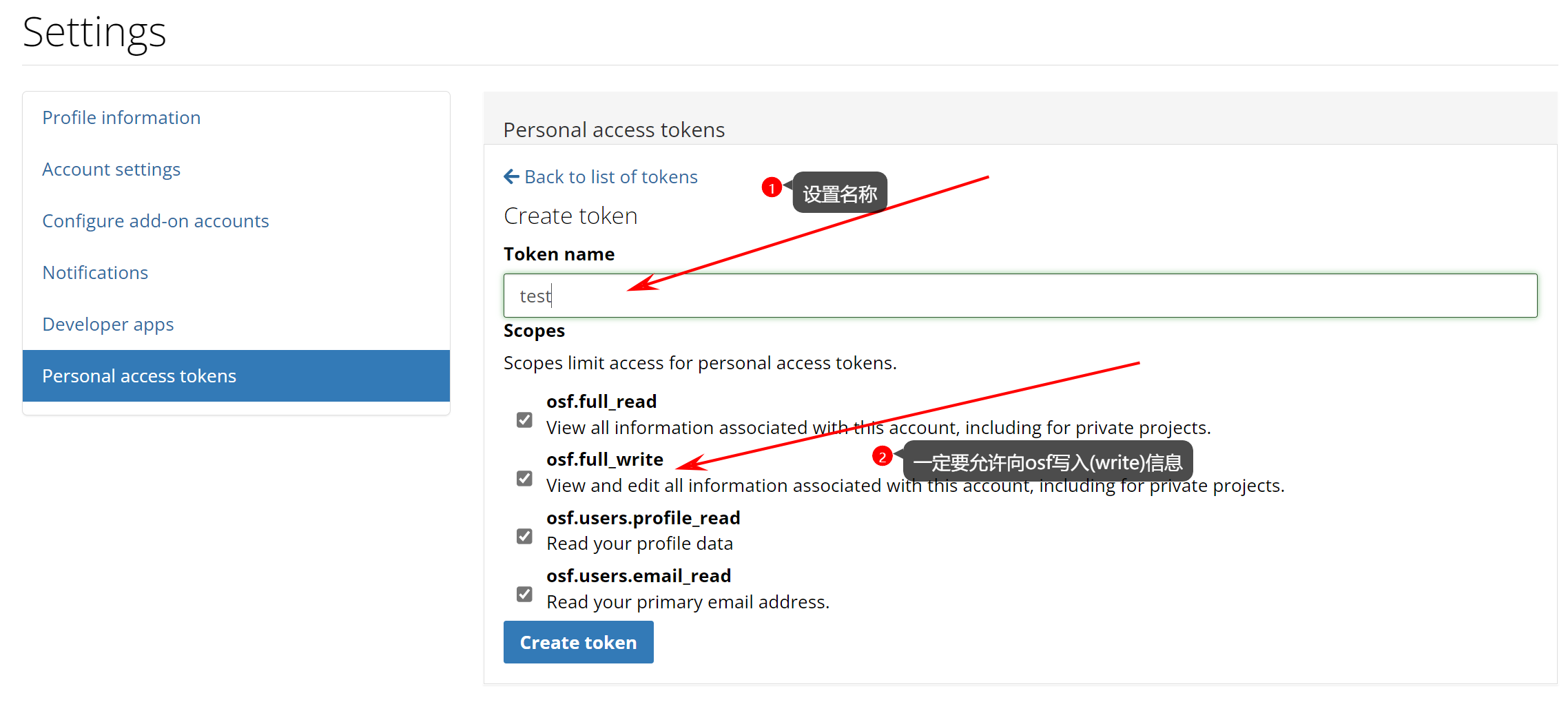Focus the Token name input field
Screen dimensions: 1568x711
(x=1020, y=296)
